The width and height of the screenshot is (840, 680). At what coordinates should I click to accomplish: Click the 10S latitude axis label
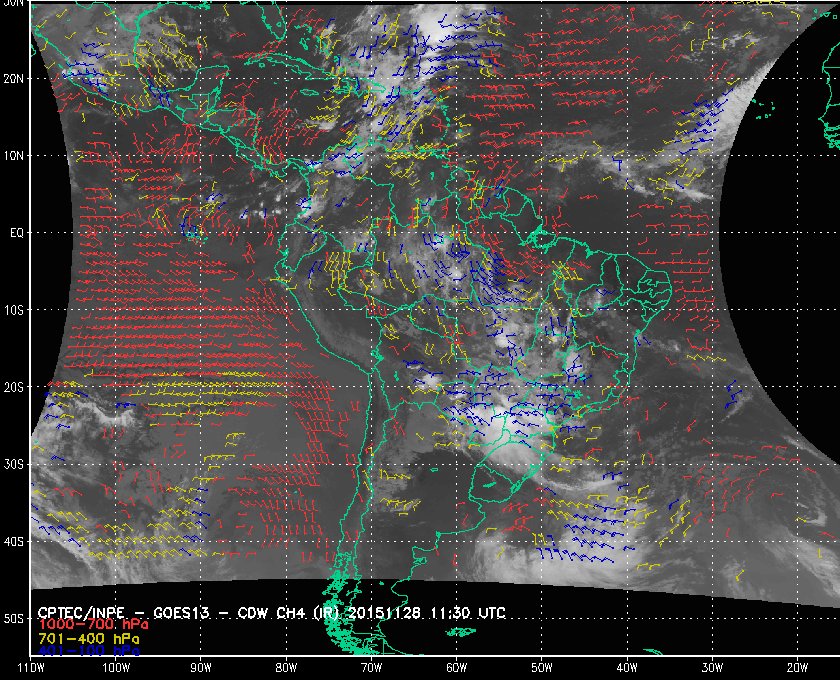pos(14,310)
